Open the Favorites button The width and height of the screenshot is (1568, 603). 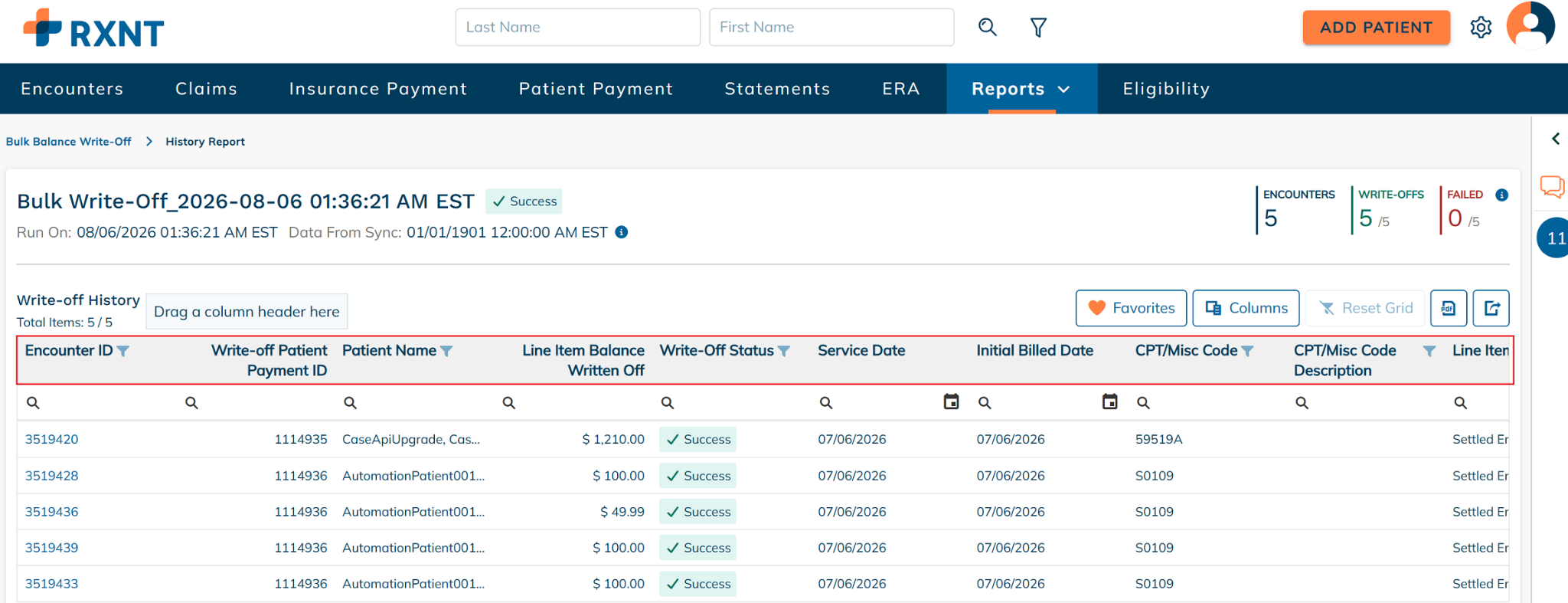coord(1131,308)
